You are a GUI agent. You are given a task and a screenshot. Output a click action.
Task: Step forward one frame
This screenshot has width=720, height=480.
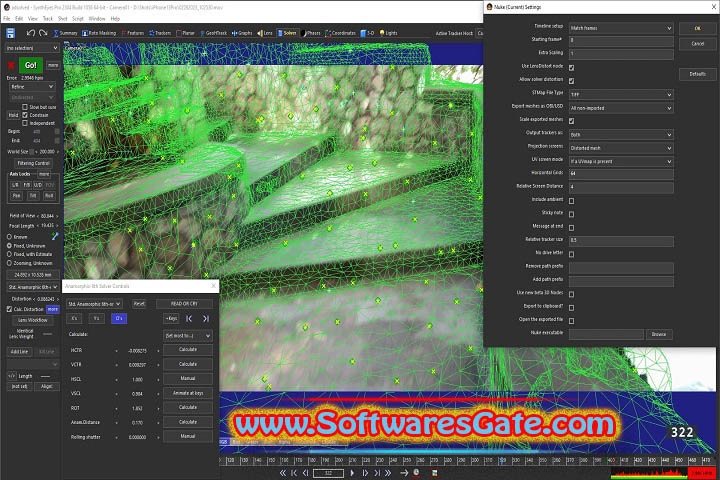[x=365, y=473]
